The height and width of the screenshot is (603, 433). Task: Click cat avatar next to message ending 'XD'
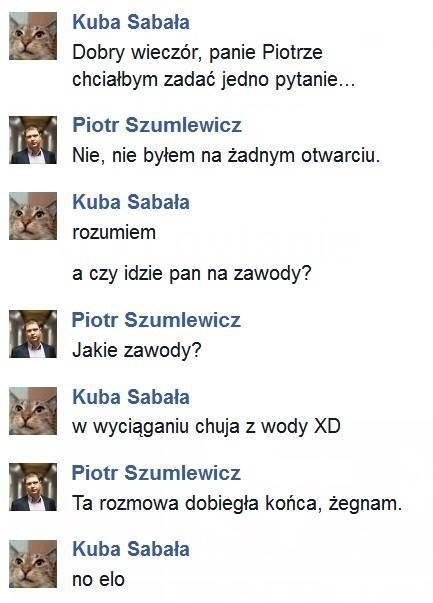[x=33, y=411]
